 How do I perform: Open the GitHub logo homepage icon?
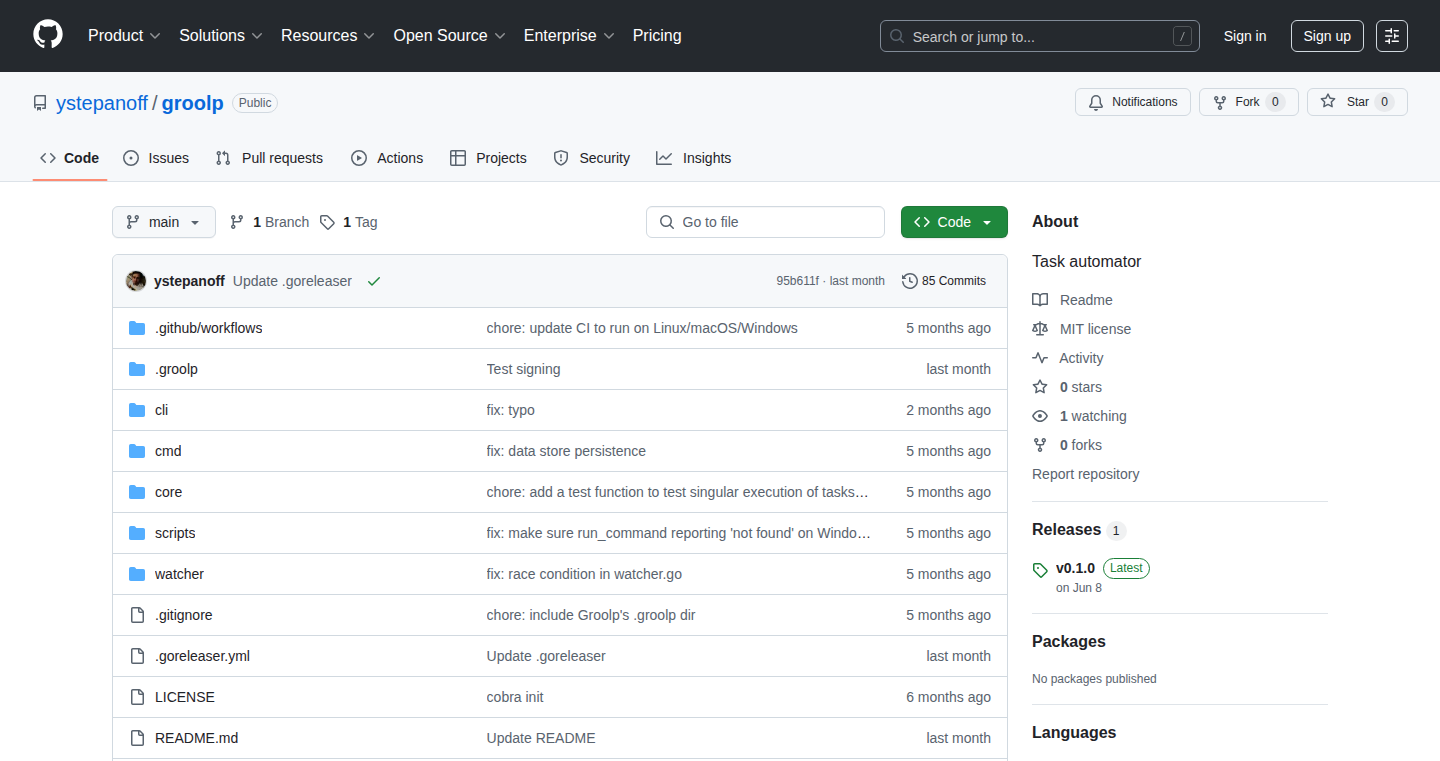click(48, 35)
